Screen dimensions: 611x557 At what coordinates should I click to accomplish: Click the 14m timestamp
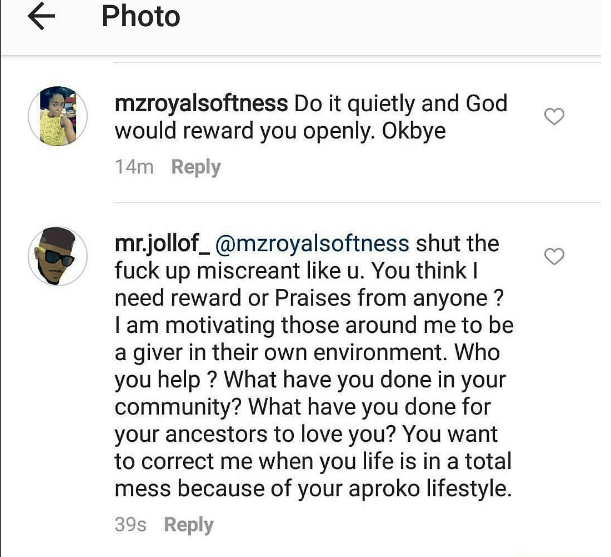tap(134, 167)
